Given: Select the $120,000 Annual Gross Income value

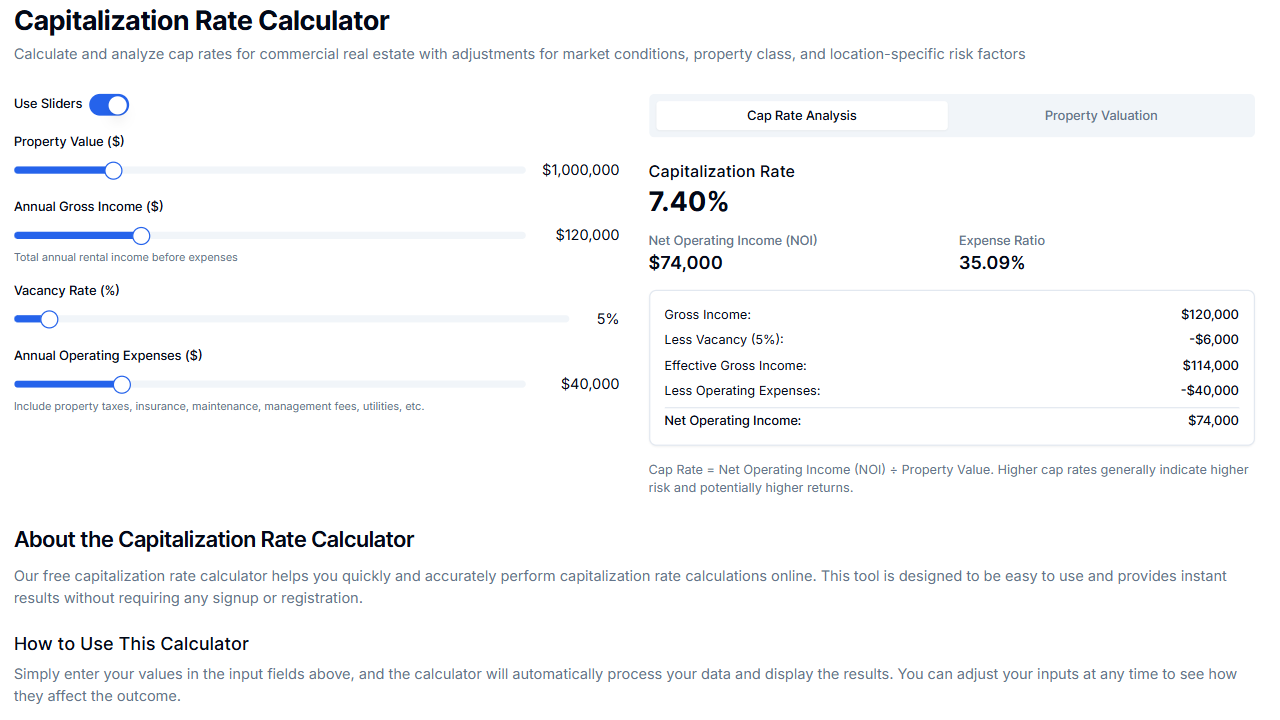Looking at the screenshot, I should tap(586, 235).
